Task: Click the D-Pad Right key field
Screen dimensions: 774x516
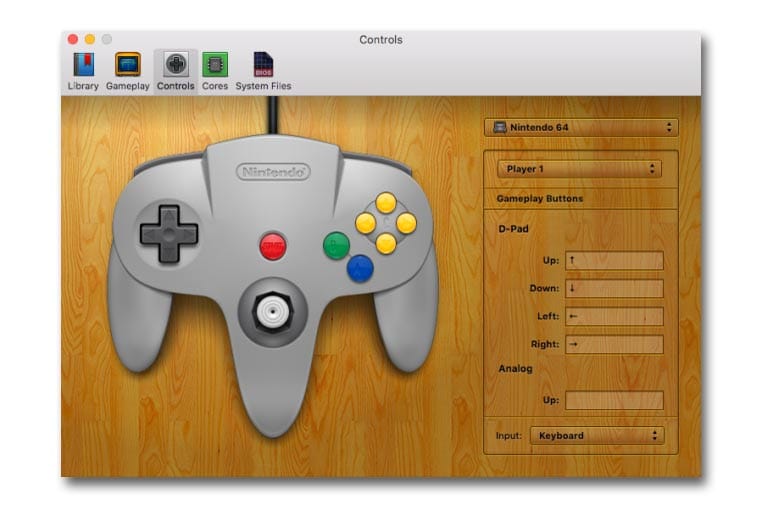Action: 614,345
